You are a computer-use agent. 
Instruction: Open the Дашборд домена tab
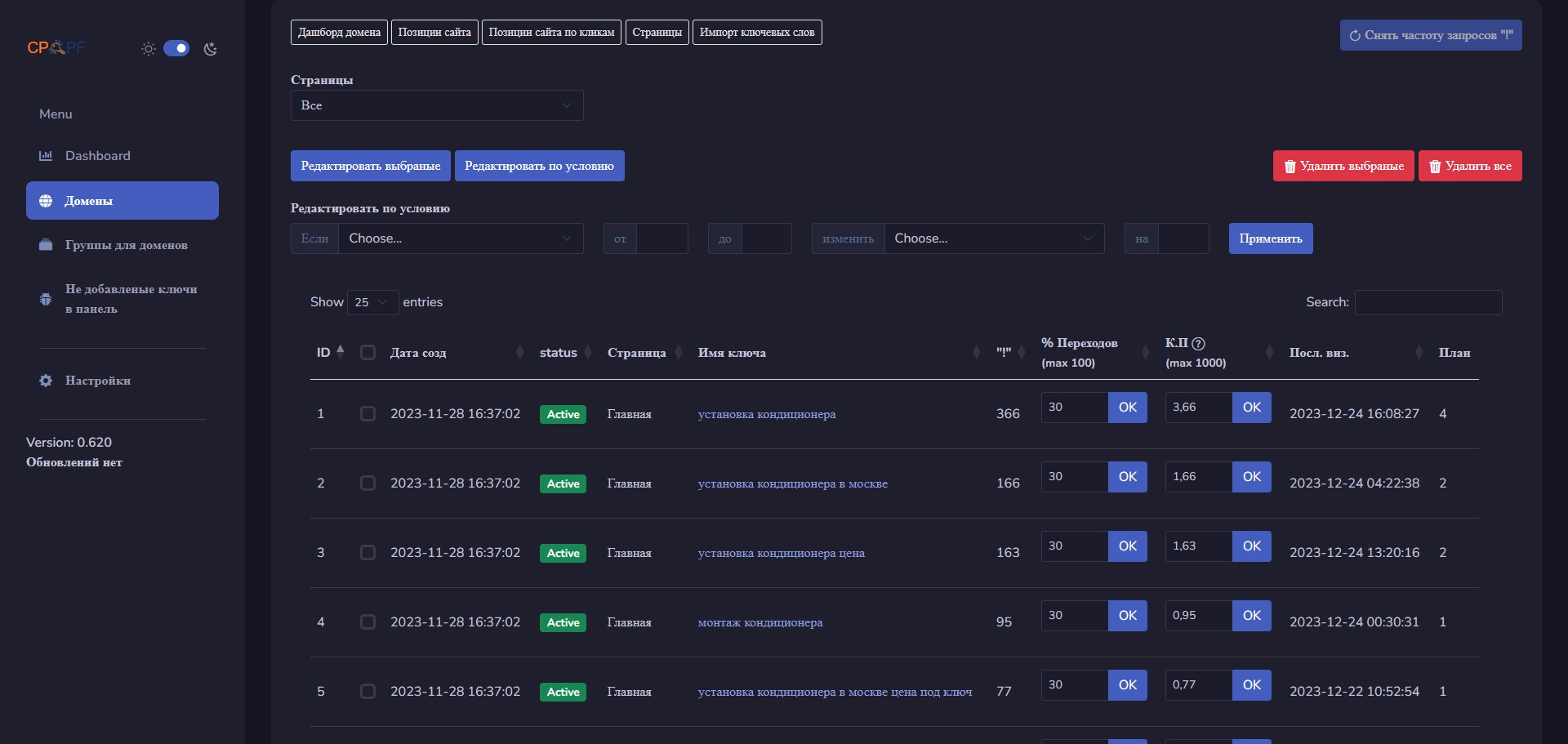(x=339, y=33)
